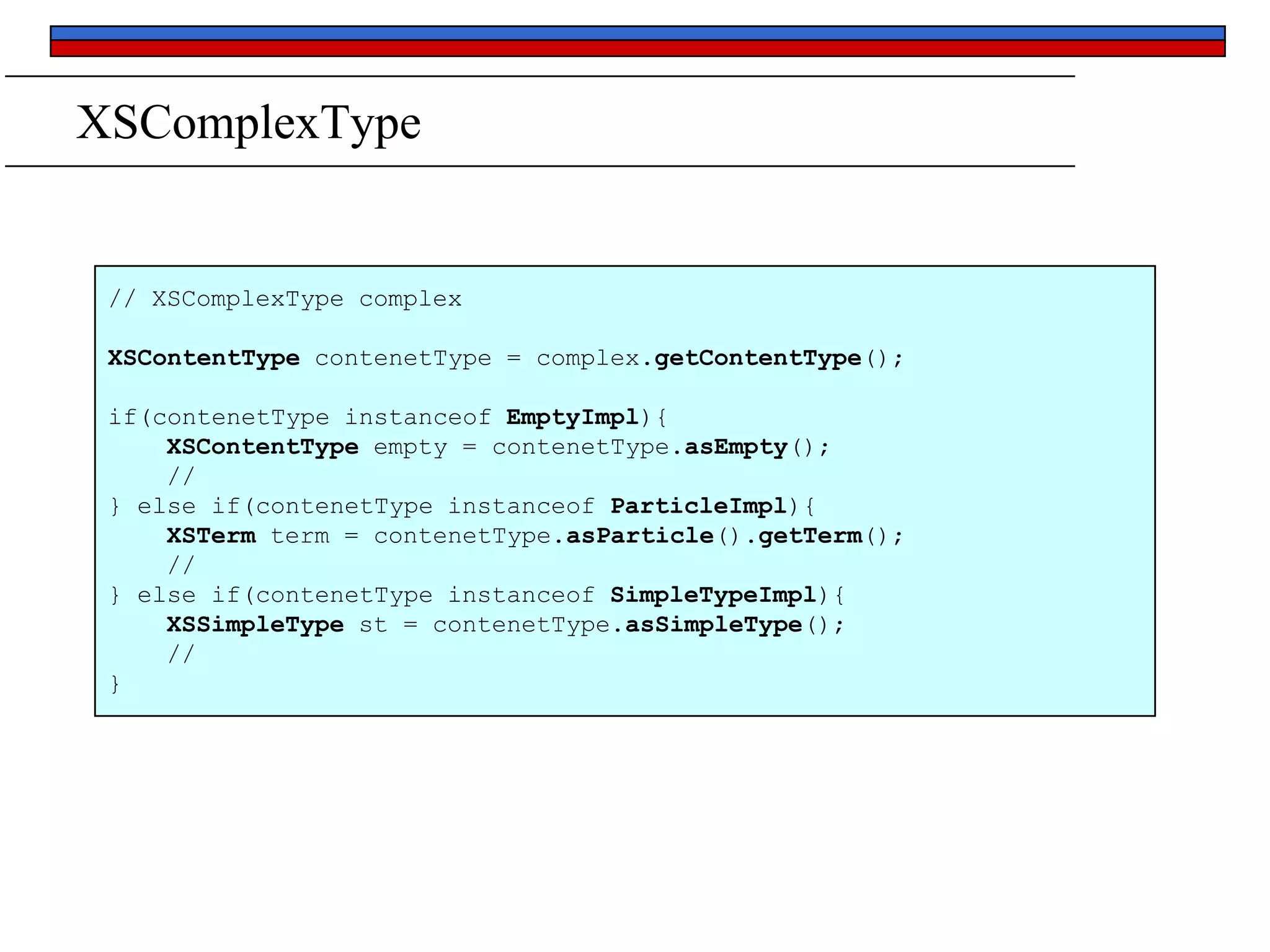Click the bold 'asEmpty' method call
The width and height of the screenshot is (1270, 952).
pos(735,447)
